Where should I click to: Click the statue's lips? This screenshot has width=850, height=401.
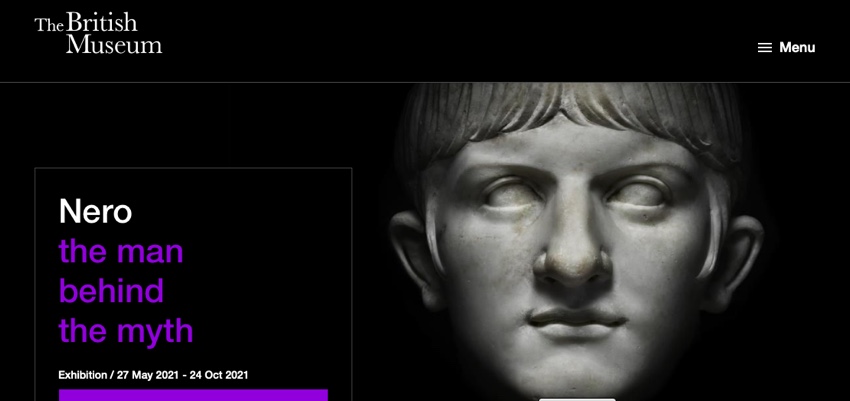577,324
